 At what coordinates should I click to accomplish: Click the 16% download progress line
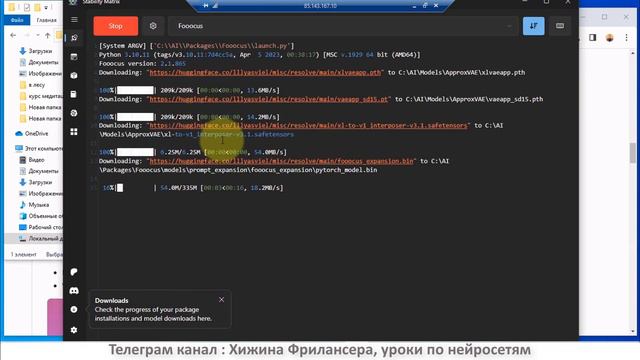193,188
